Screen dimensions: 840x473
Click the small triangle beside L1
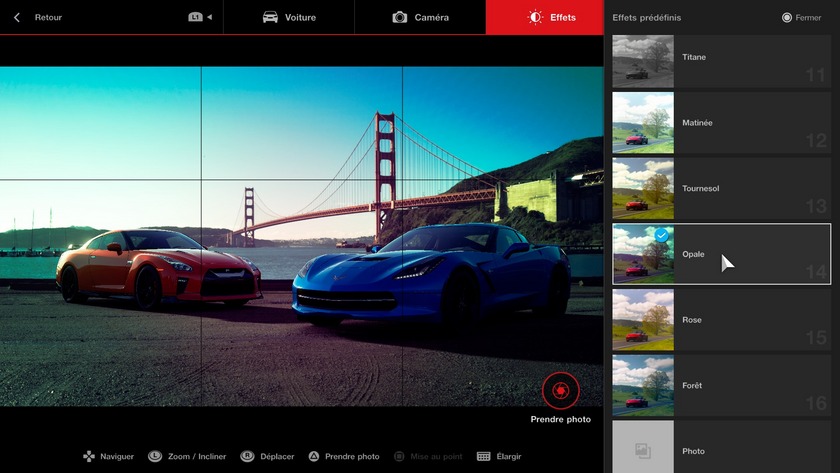209,17
